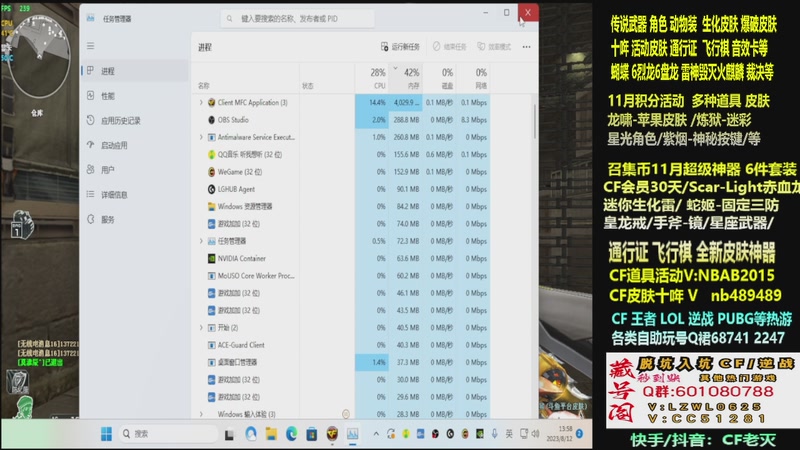The width and height of the screenshot is (800, 450).
Task: Switch to 详细信息 tab
Action: pyautogui.click(x=135, y=194)
